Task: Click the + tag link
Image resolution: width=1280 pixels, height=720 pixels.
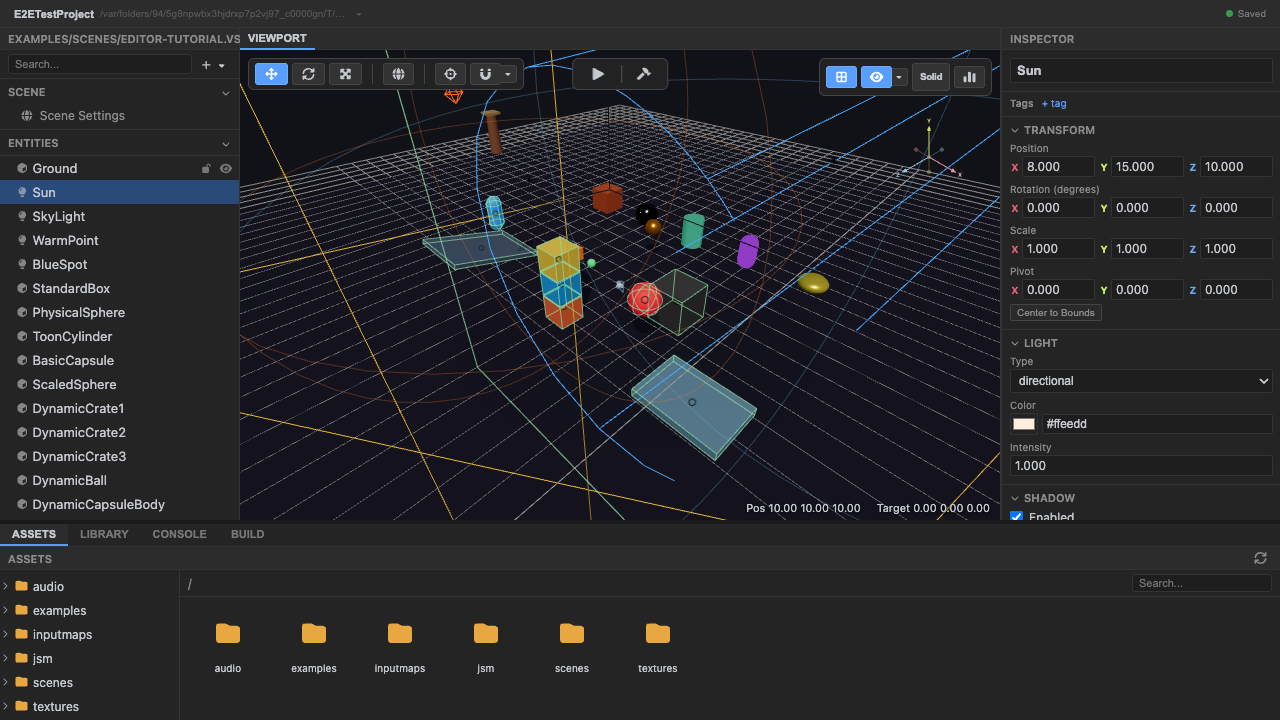Action: coord(1054,104)
